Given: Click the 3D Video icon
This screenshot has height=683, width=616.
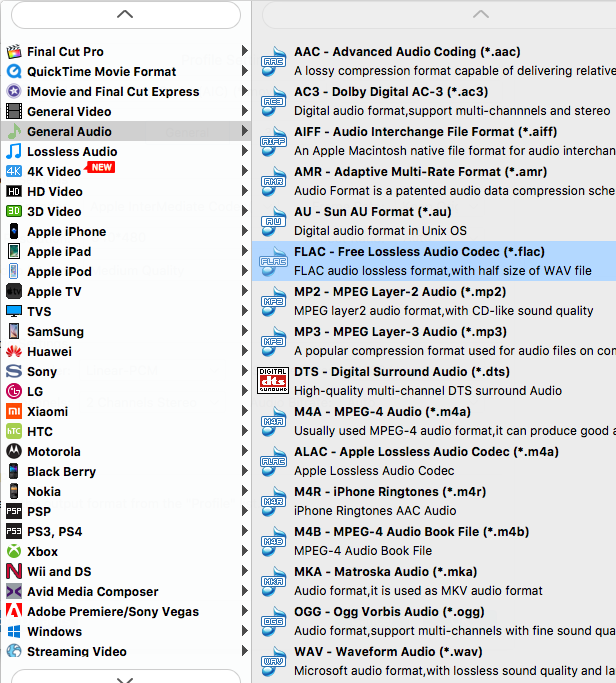Looking at the screenshot, I should 14,212.
